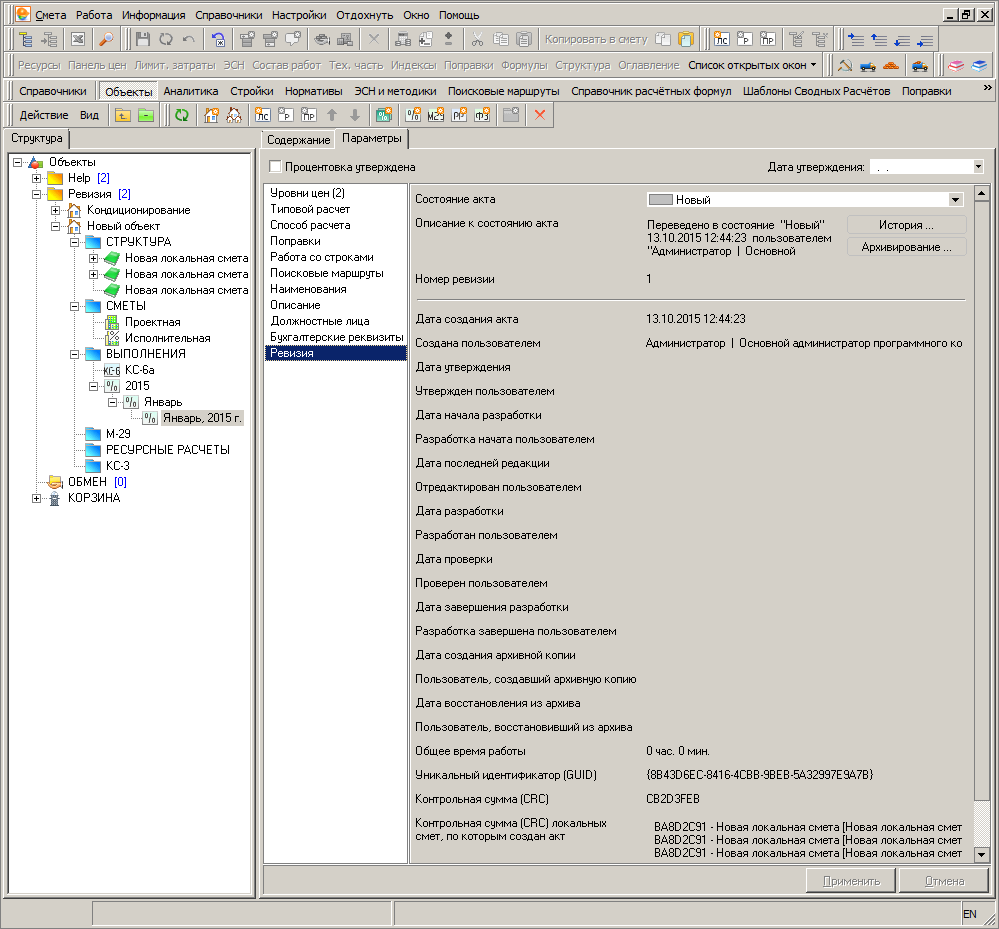Click the М29 report creation icon
The image size is (999, 929).
tap(436, 115)
